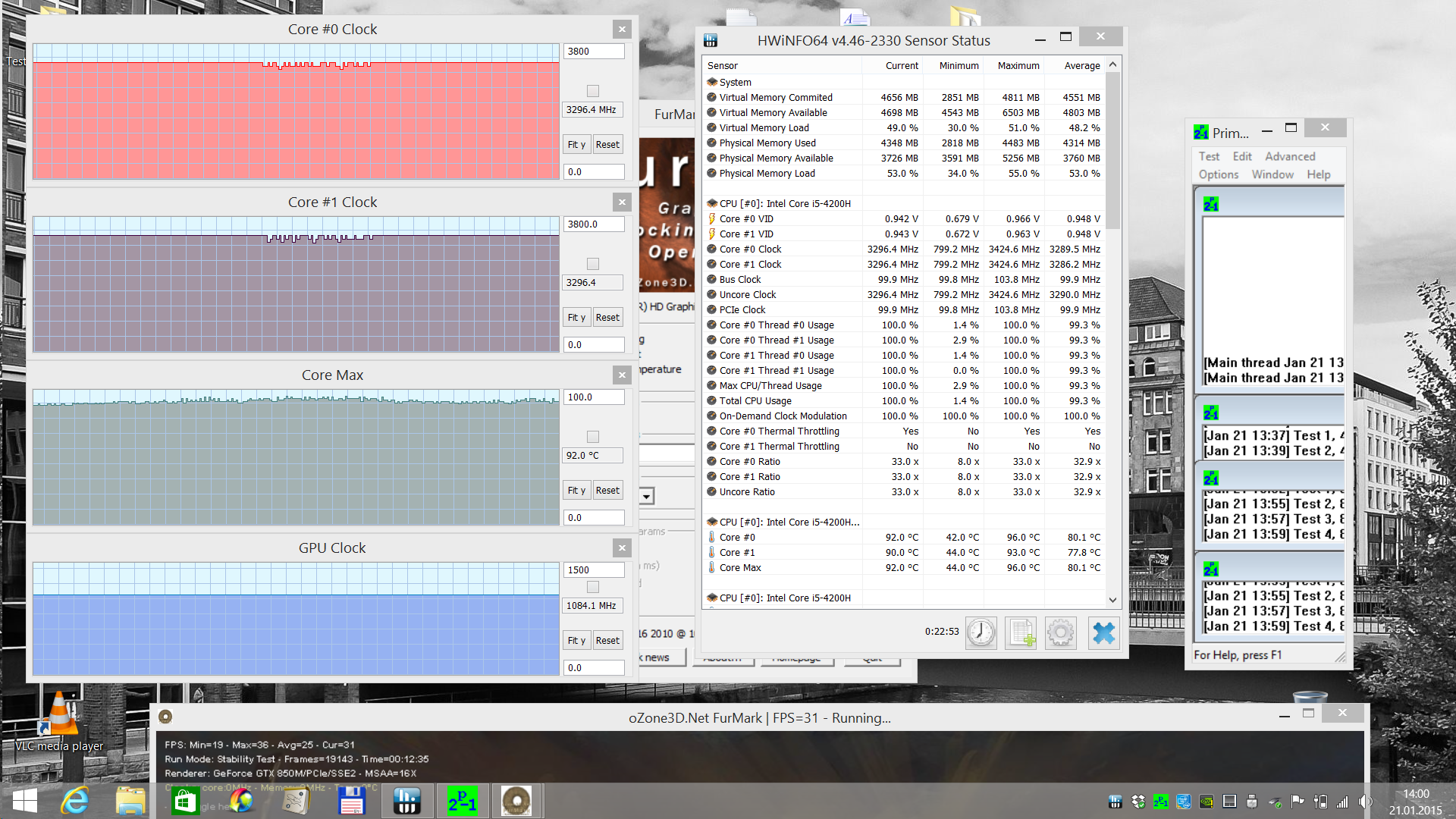Open the Prime95 Help menu

click(1319, 174)
